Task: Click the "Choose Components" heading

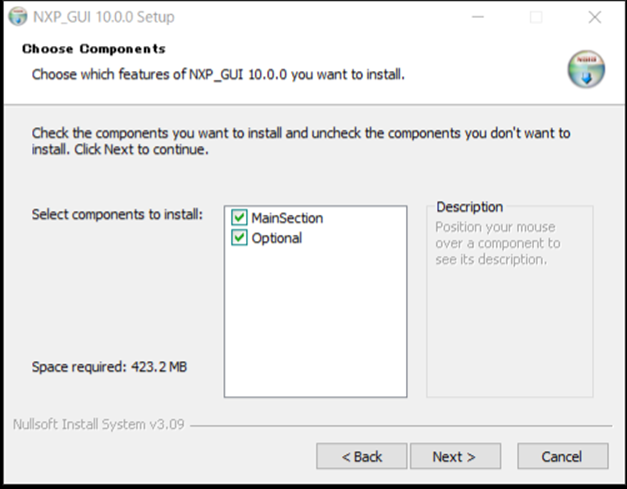Action: (x=94, y=48)
